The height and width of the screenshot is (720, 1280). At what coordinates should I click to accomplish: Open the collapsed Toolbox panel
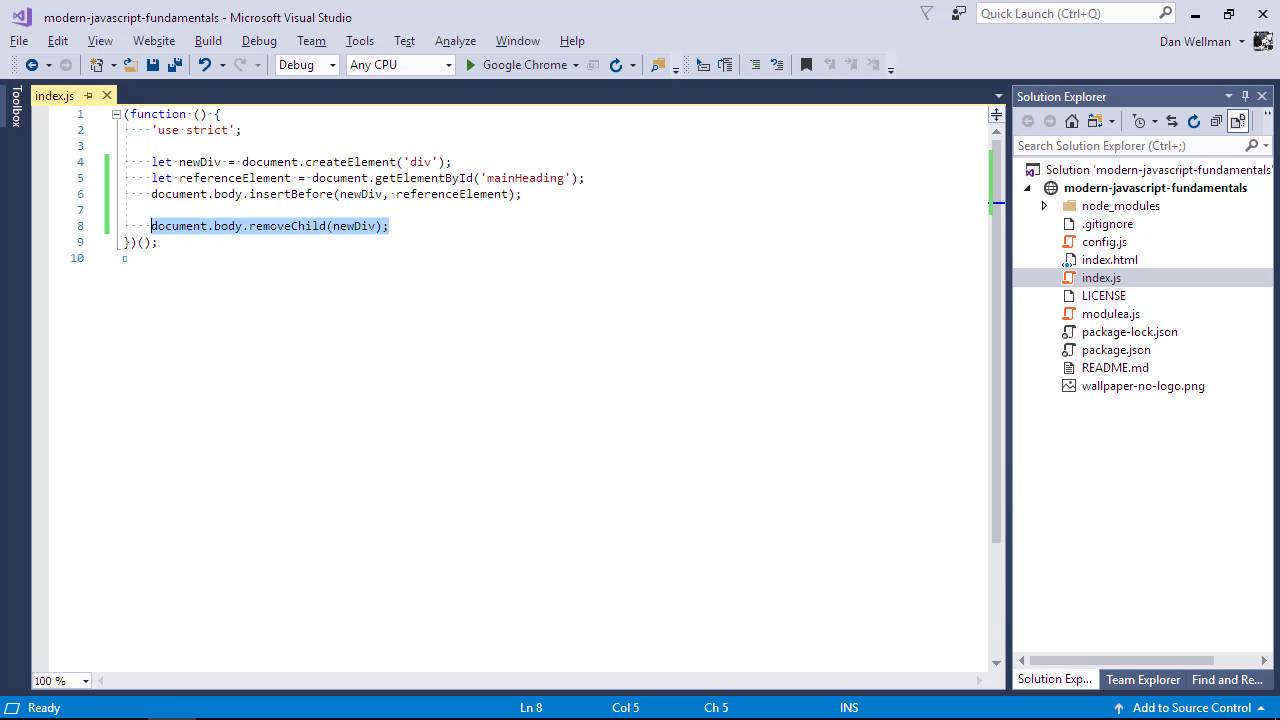(16, 106)
